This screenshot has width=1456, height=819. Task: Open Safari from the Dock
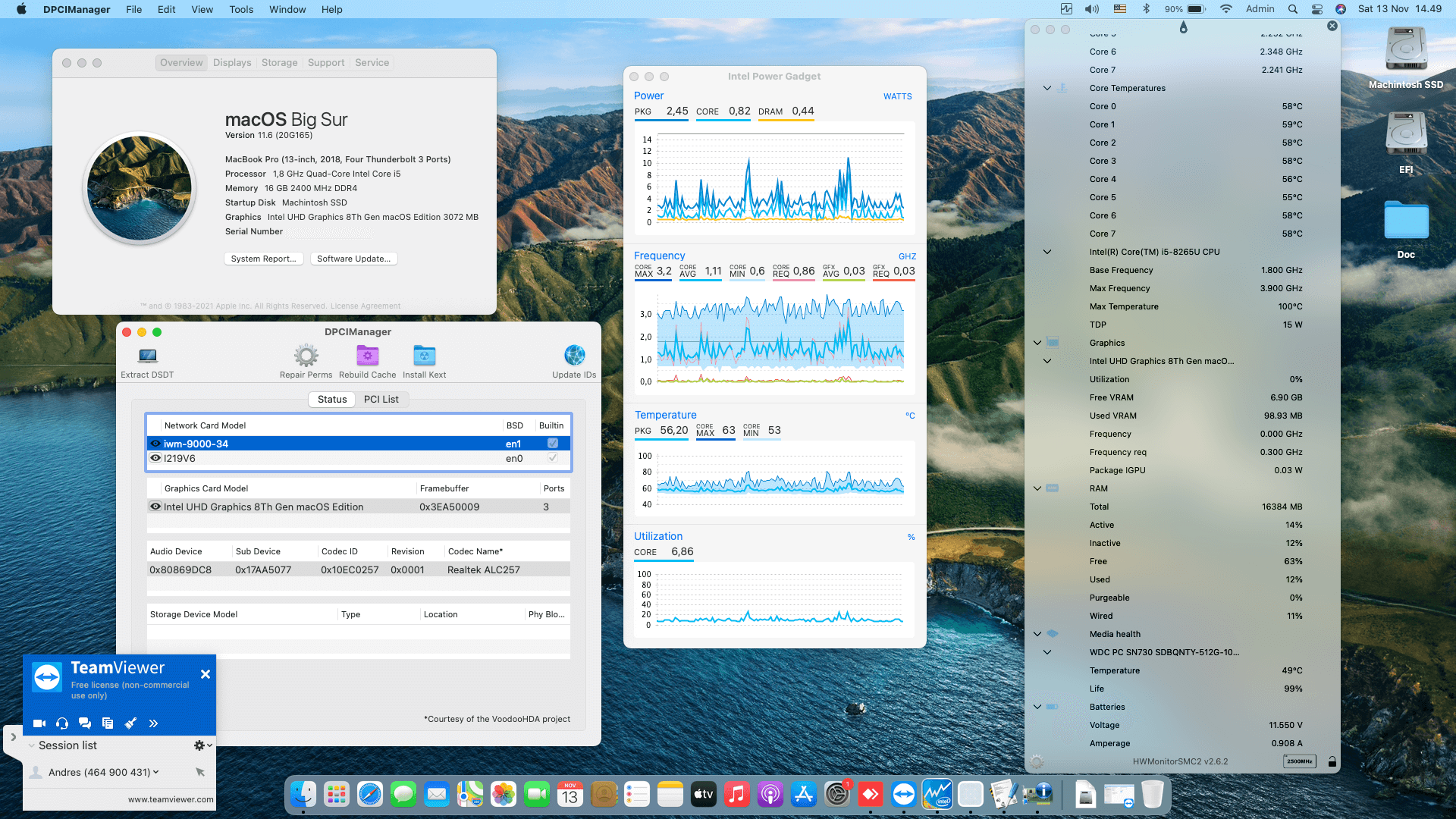[370, 794]
